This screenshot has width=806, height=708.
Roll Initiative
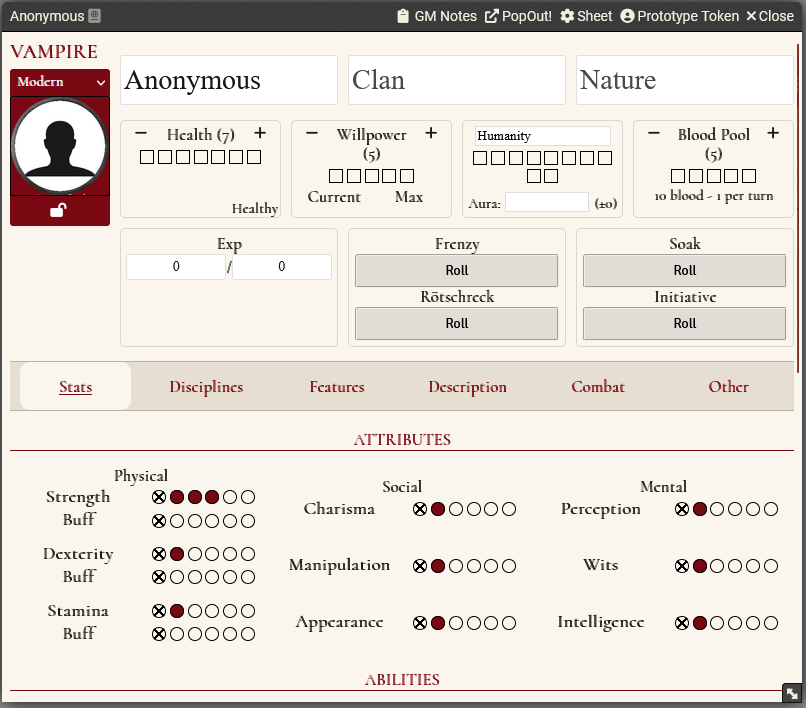pyautogui.click(x=684, y=323)
